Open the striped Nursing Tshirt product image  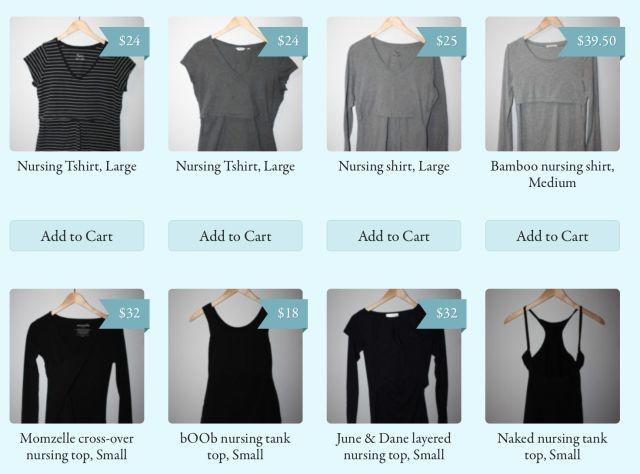(77, 84)
